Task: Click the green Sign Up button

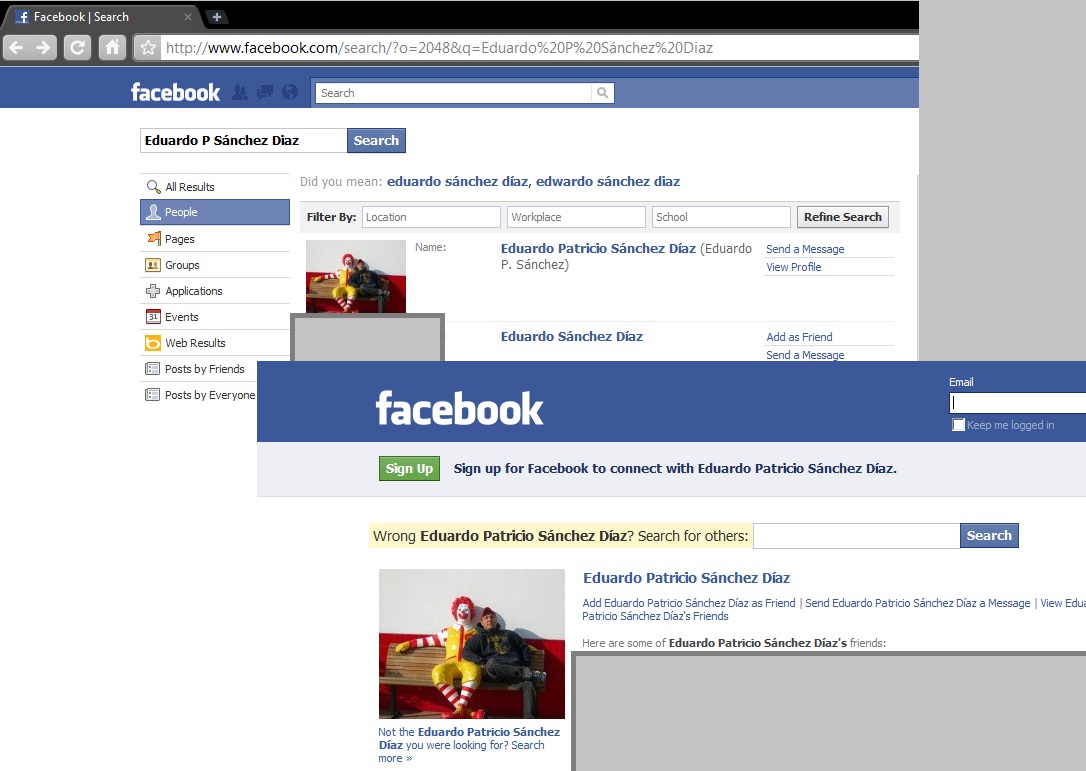Action: 409,468
